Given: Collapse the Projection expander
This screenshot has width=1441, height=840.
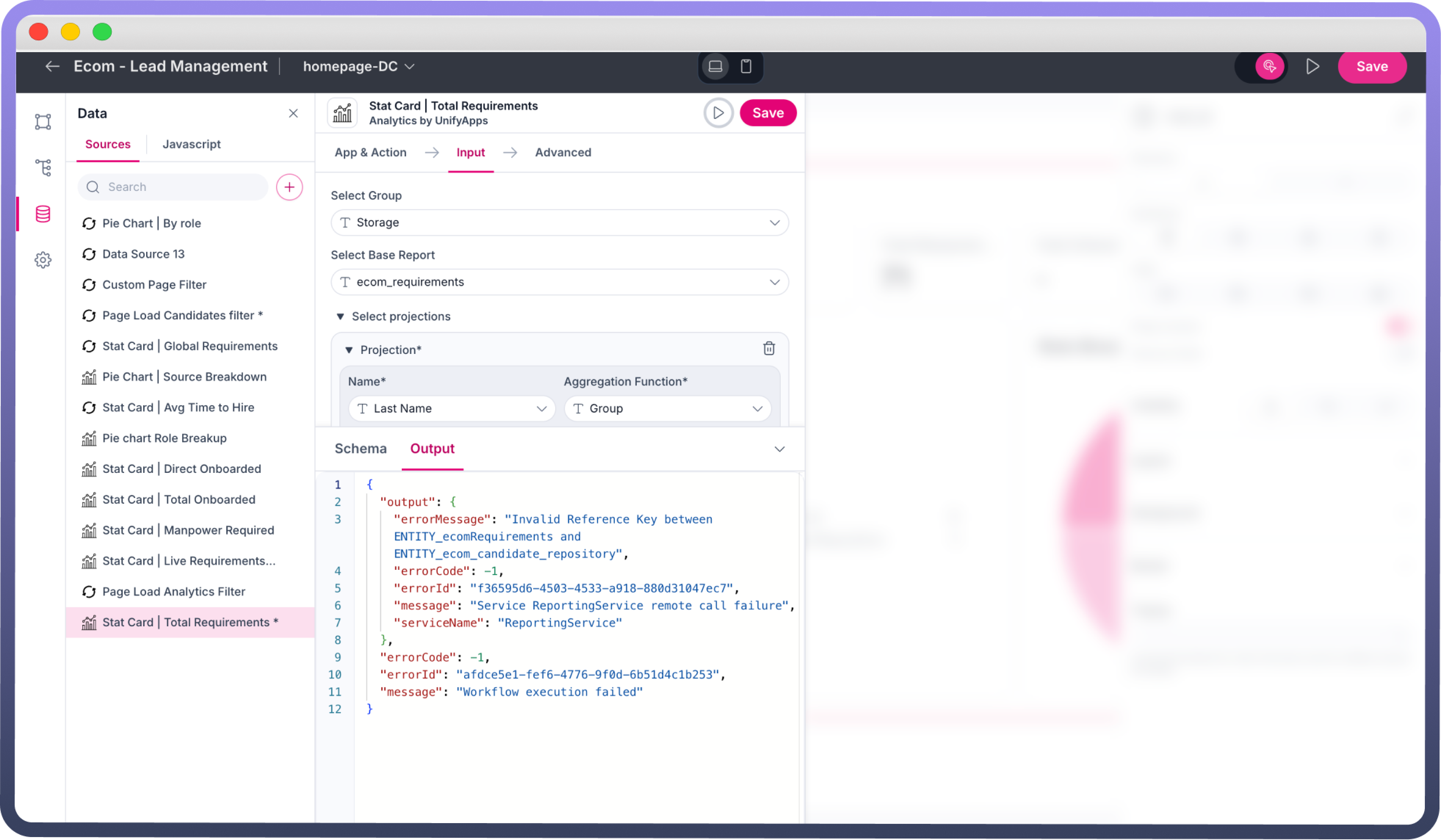Looking at the screenshot, I should [349, 350].
